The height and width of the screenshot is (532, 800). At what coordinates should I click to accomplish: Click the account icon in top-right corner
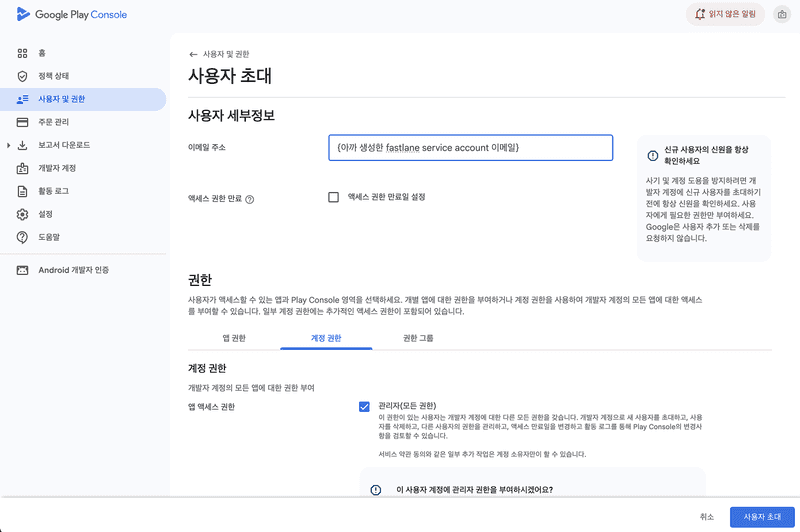[x=782, y=15]
